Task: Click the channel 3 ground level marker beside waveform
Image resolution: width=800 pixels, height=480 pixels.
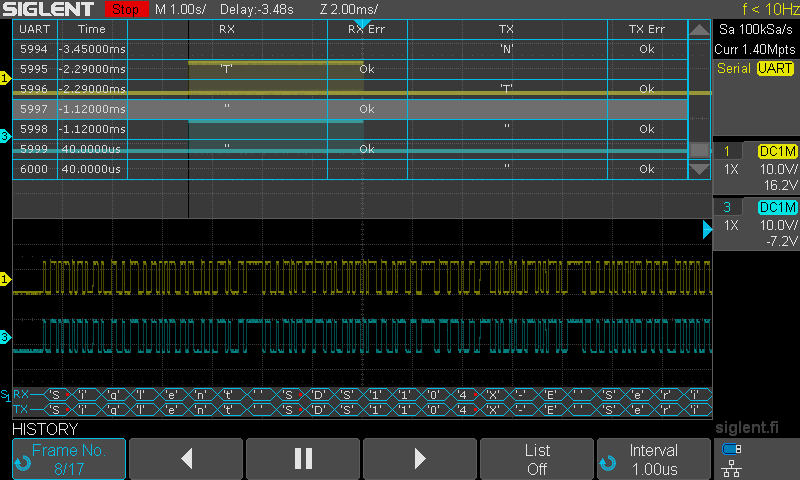Action: coord(5,337)
